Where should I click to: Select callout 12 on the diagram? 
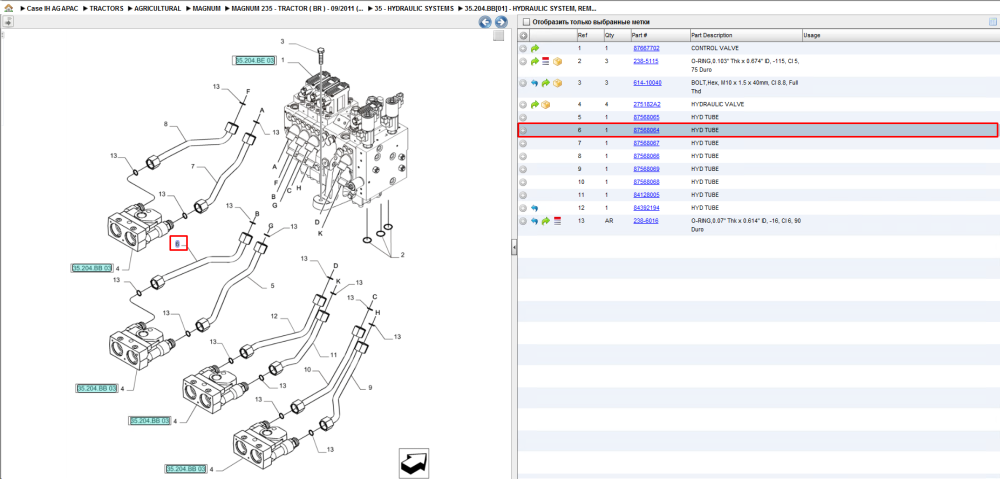click(274, 316)
